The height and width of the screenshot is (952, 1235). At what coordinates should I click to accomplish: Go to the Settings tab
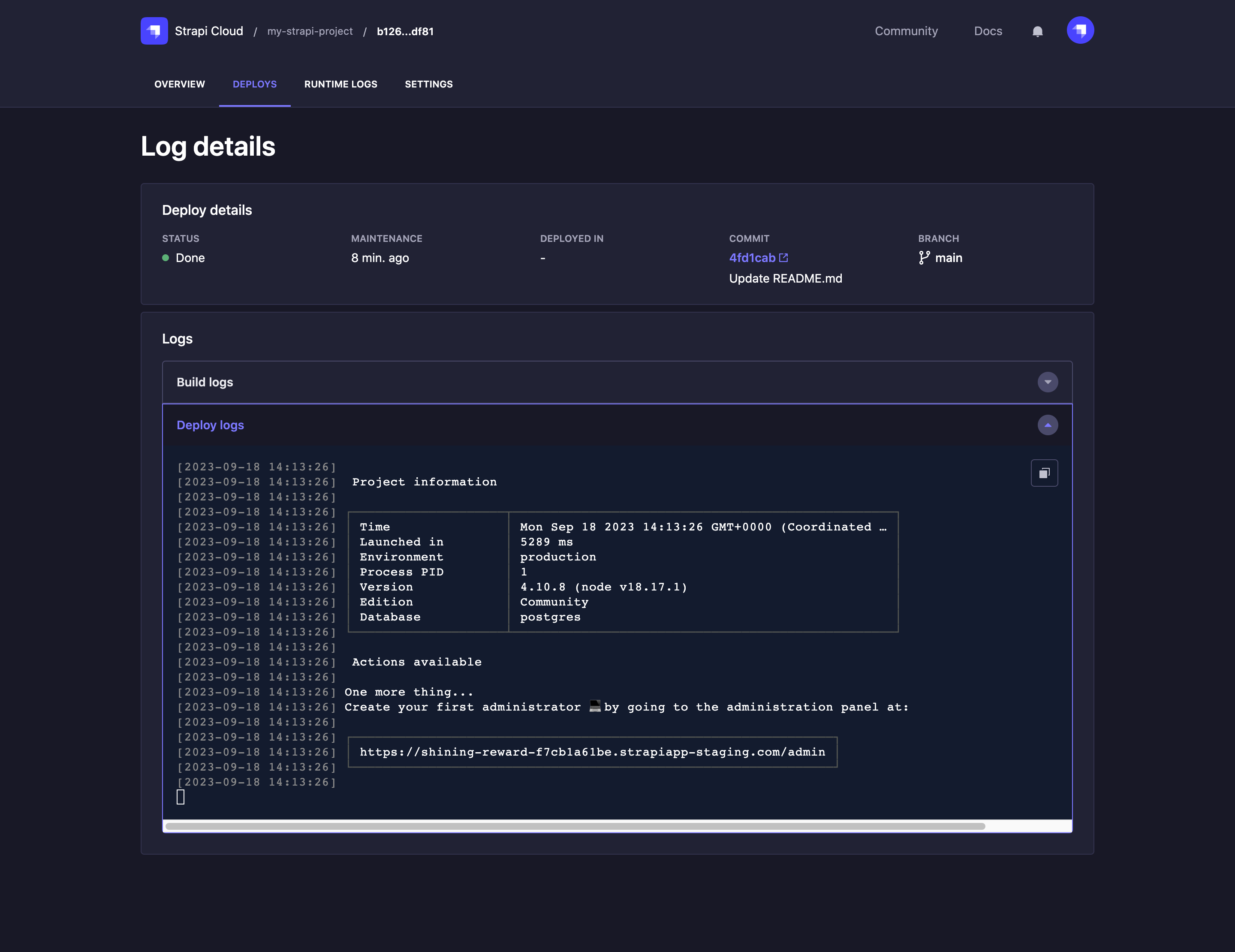click(x=429, y=84)
